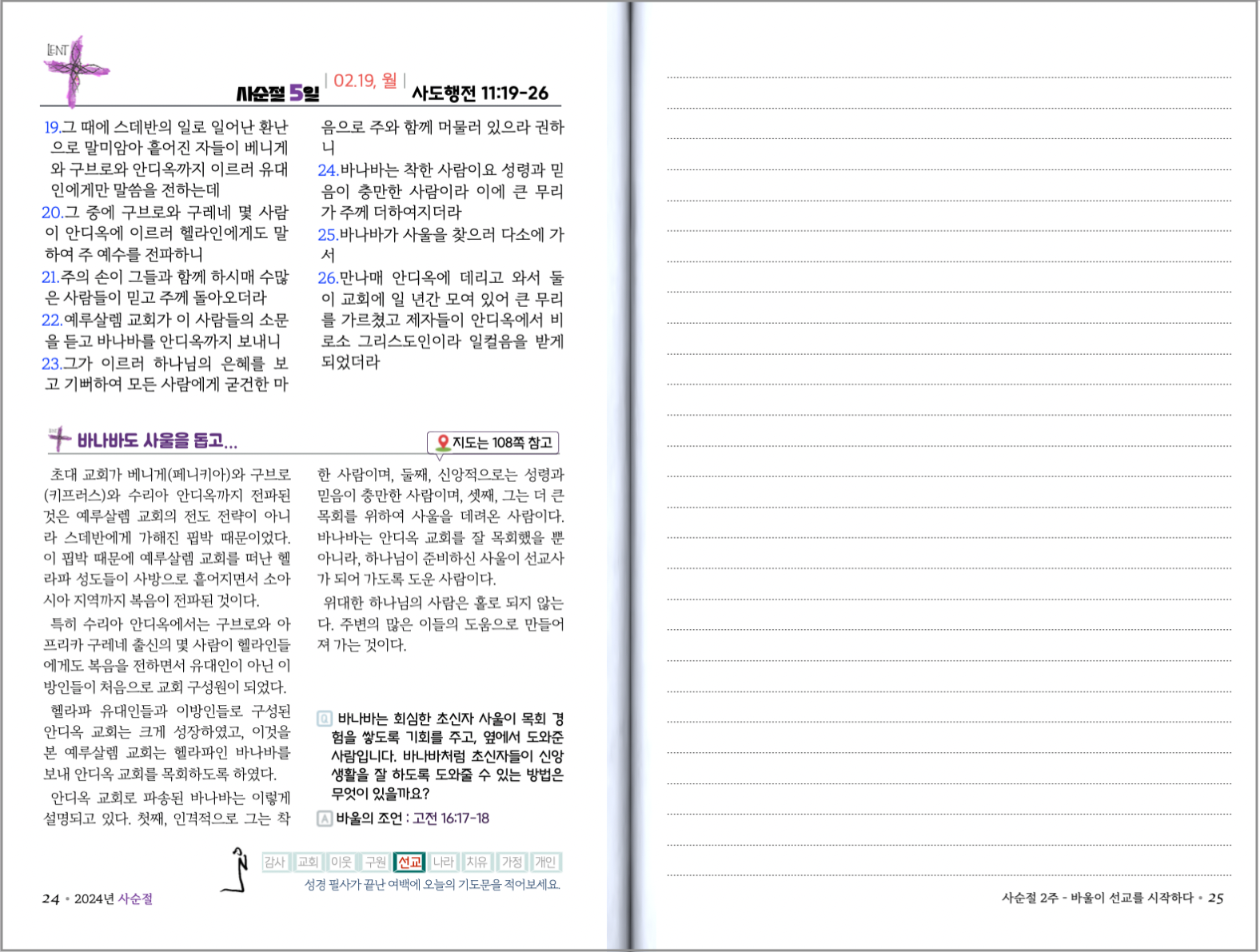
Task: Click verse number 25.
Action: (x=329, y=235)
